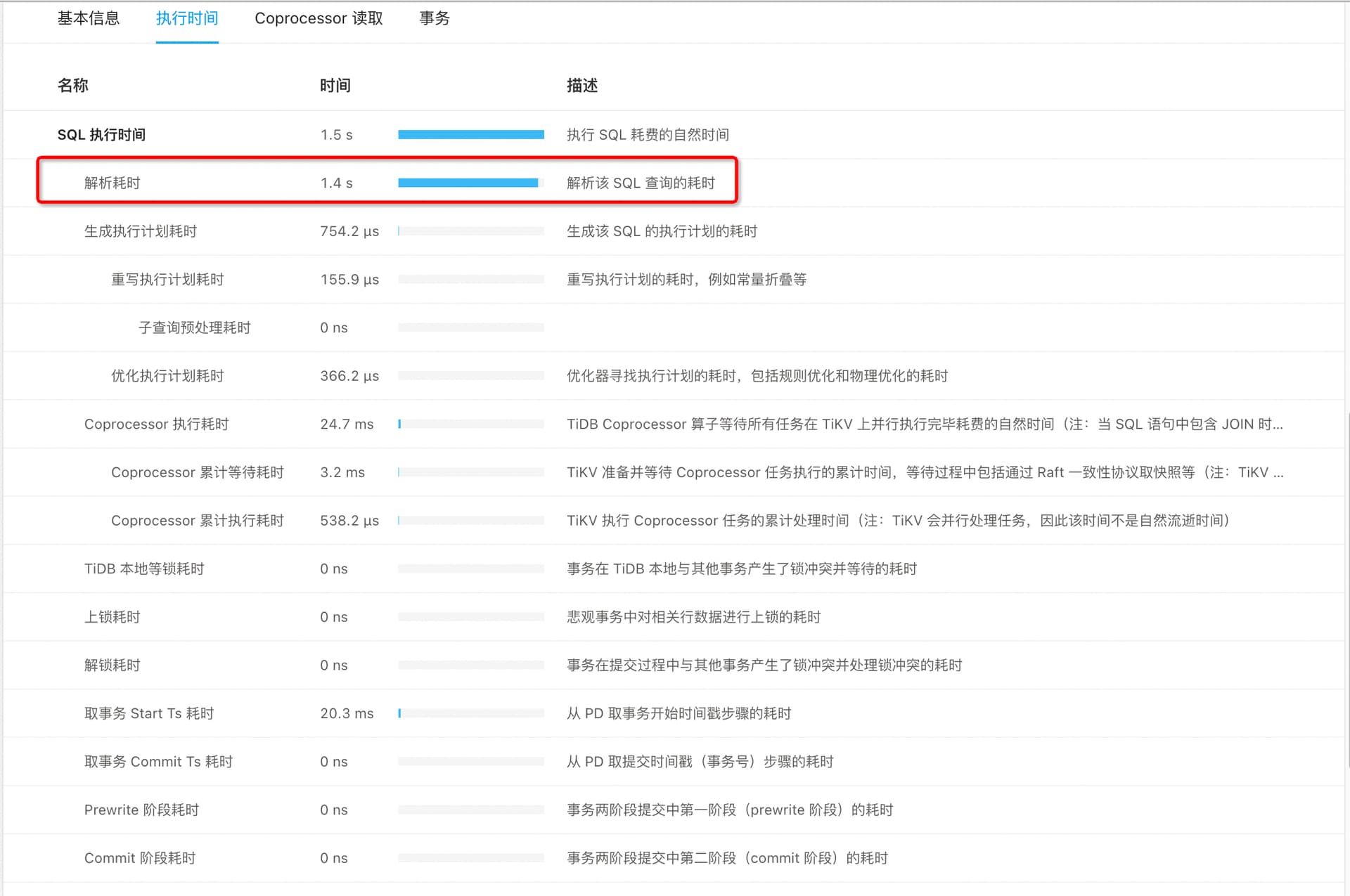1350x896 pixels.
Task: Click the 取事务 Start Ts 耗时 progress bar
Action: click(470, 713)
